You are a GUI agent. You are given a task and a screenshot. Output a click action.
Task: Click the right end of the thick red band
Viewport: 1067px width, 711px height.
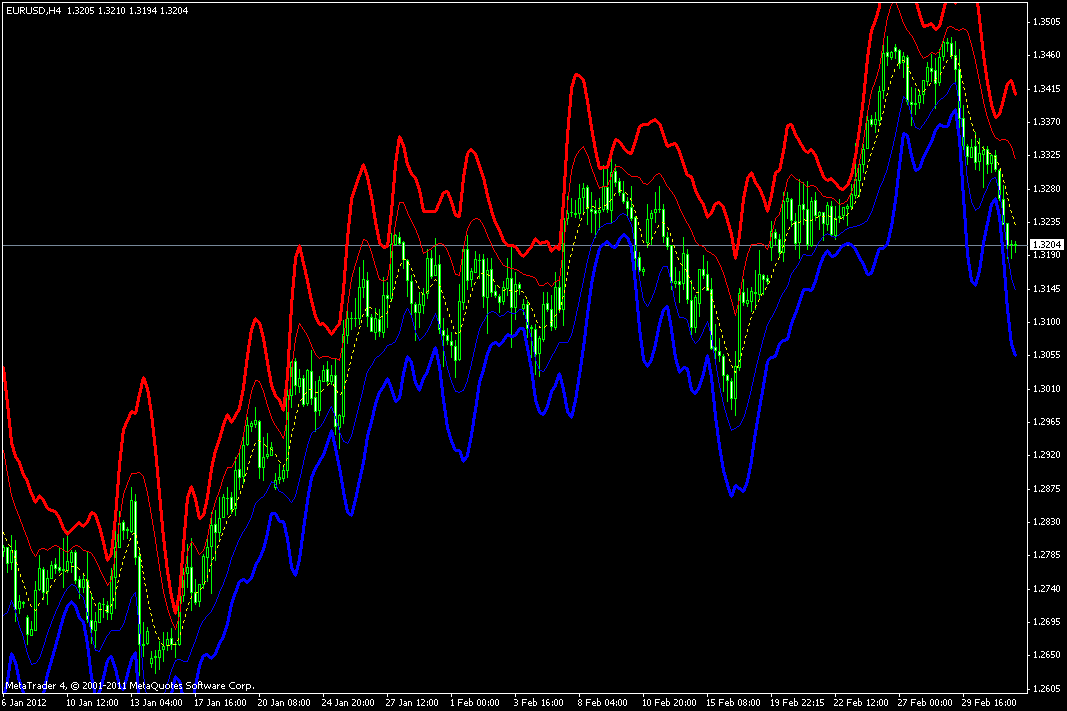tap(1015, 93)
